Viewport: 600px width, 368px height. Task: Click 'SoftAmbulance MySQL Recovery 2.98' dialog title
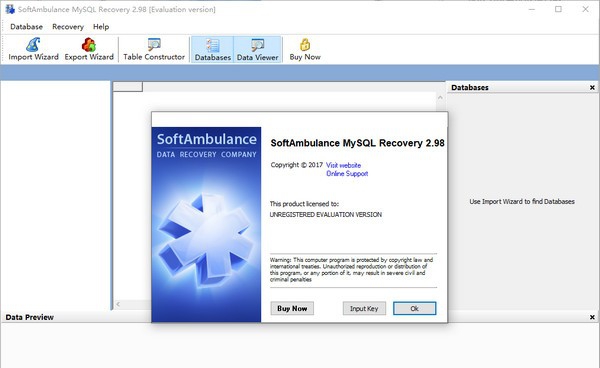(x=357, y=143)
